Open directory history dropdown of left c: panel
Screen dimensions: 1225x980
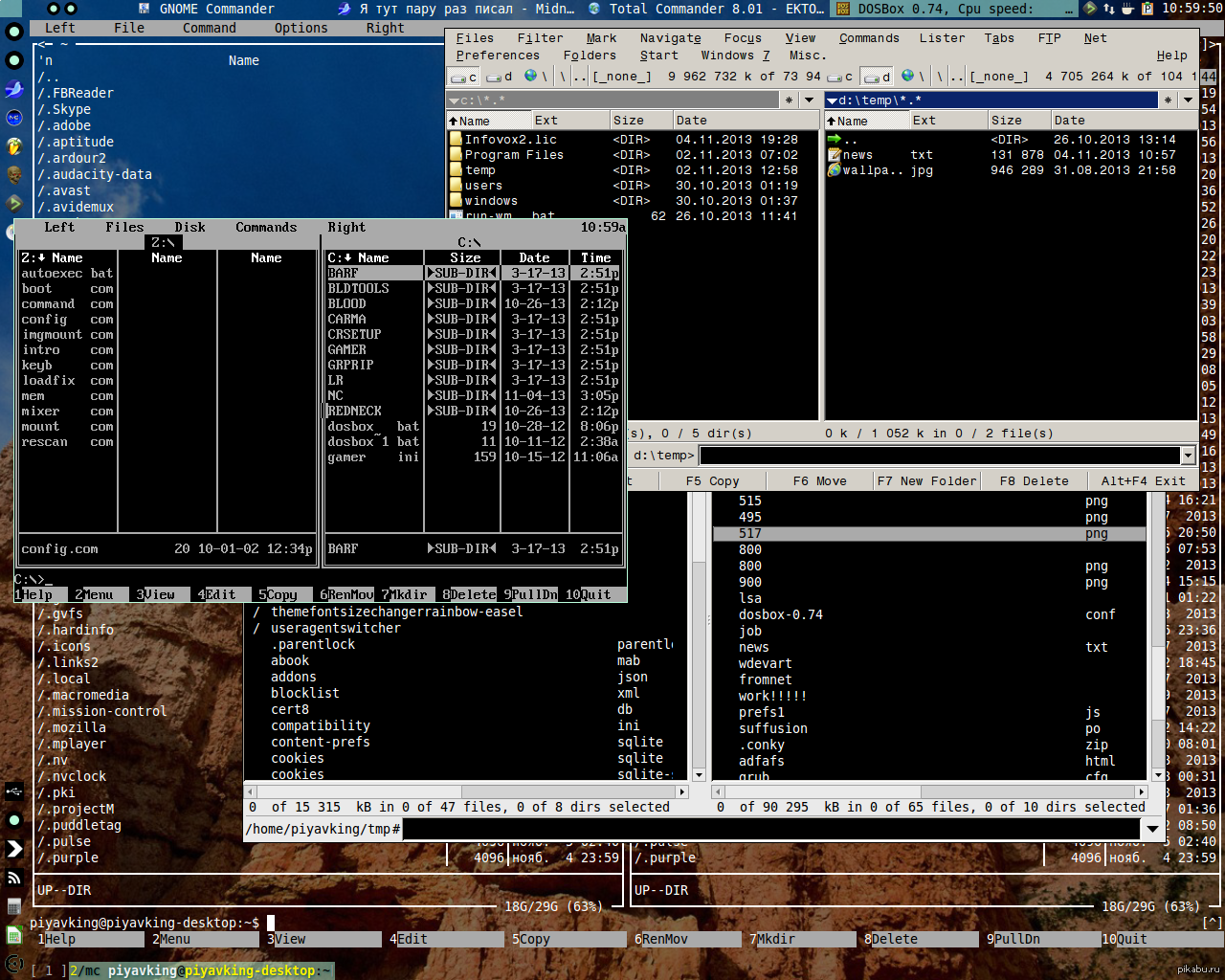(x=809, y=100)
